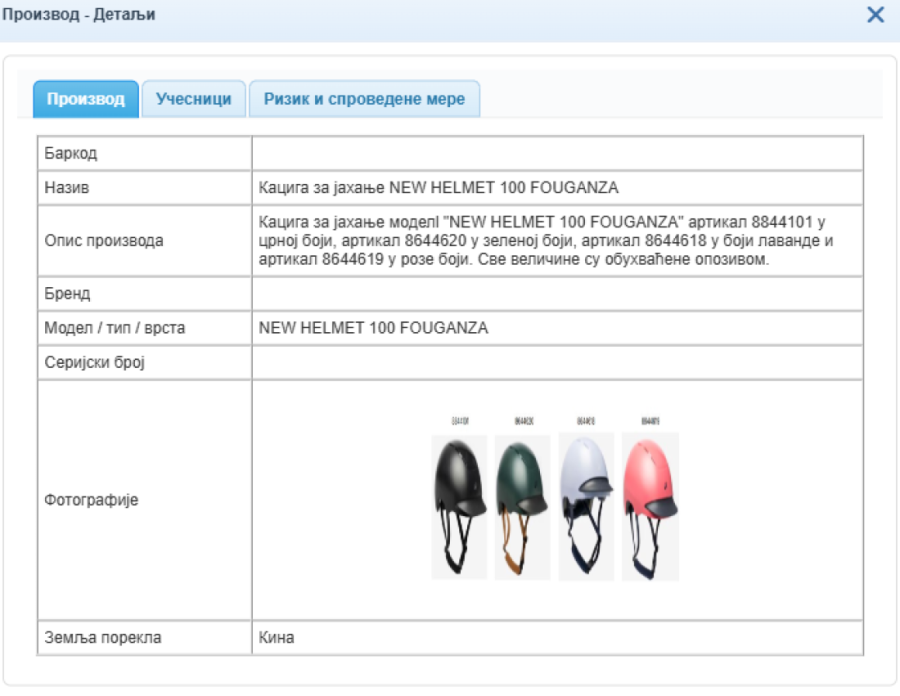Viewport: 900px width, 696px height.
Task: Open the Ризик и спроведене мере tab
Action: (x=364, y=99)
